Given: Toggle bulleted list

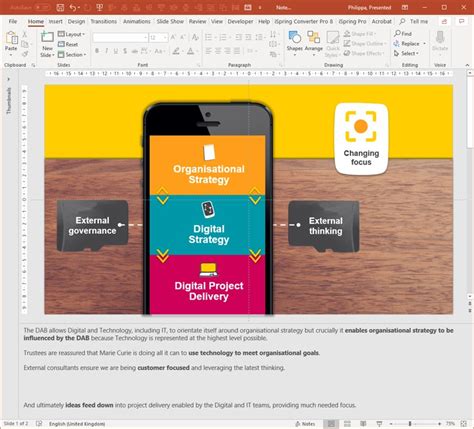Looking at the screenshot, I should click(209, 37).
